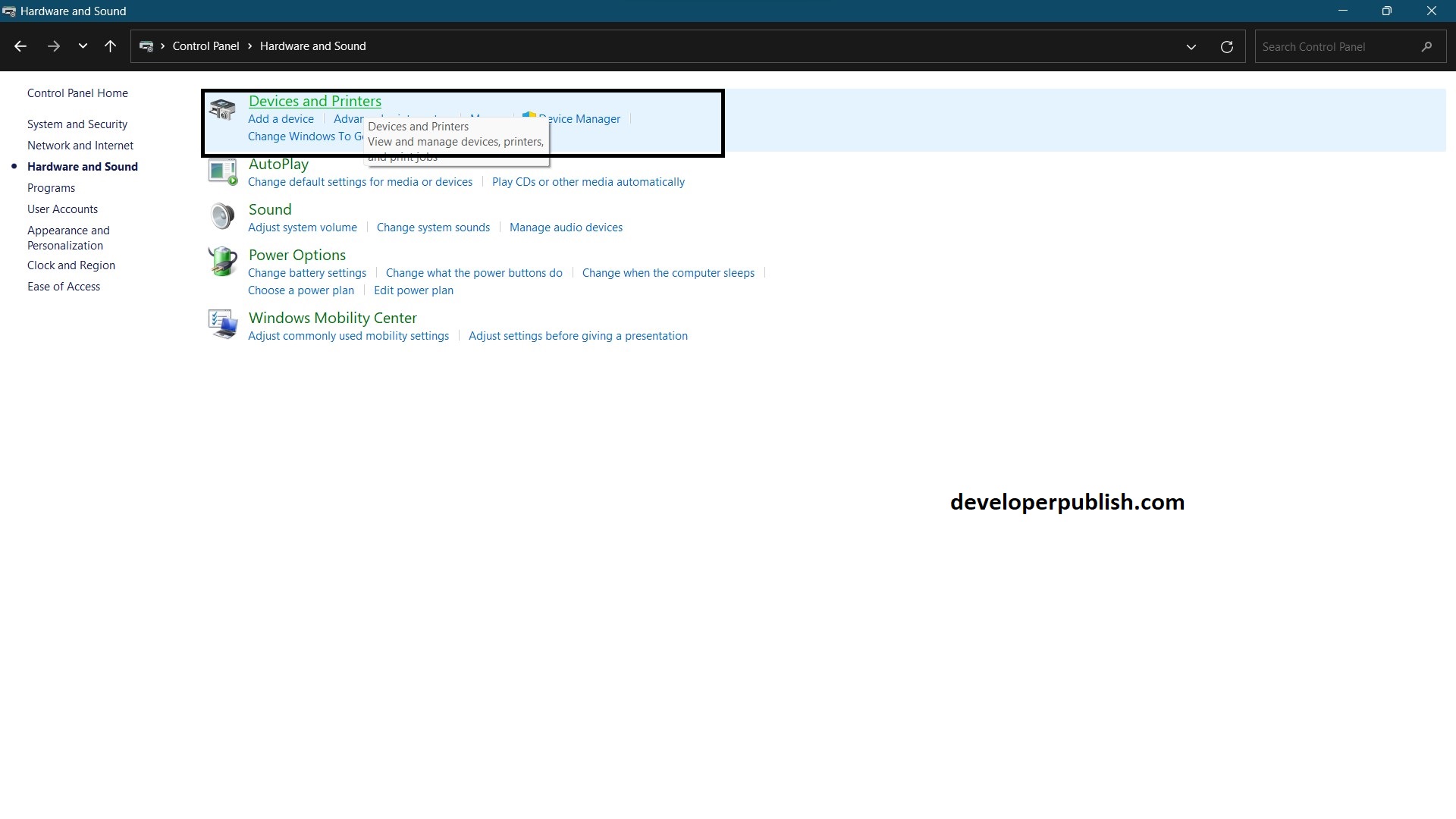Go back using the back arrow
This screenshot has width=1456, height=819.
[20, 46]
